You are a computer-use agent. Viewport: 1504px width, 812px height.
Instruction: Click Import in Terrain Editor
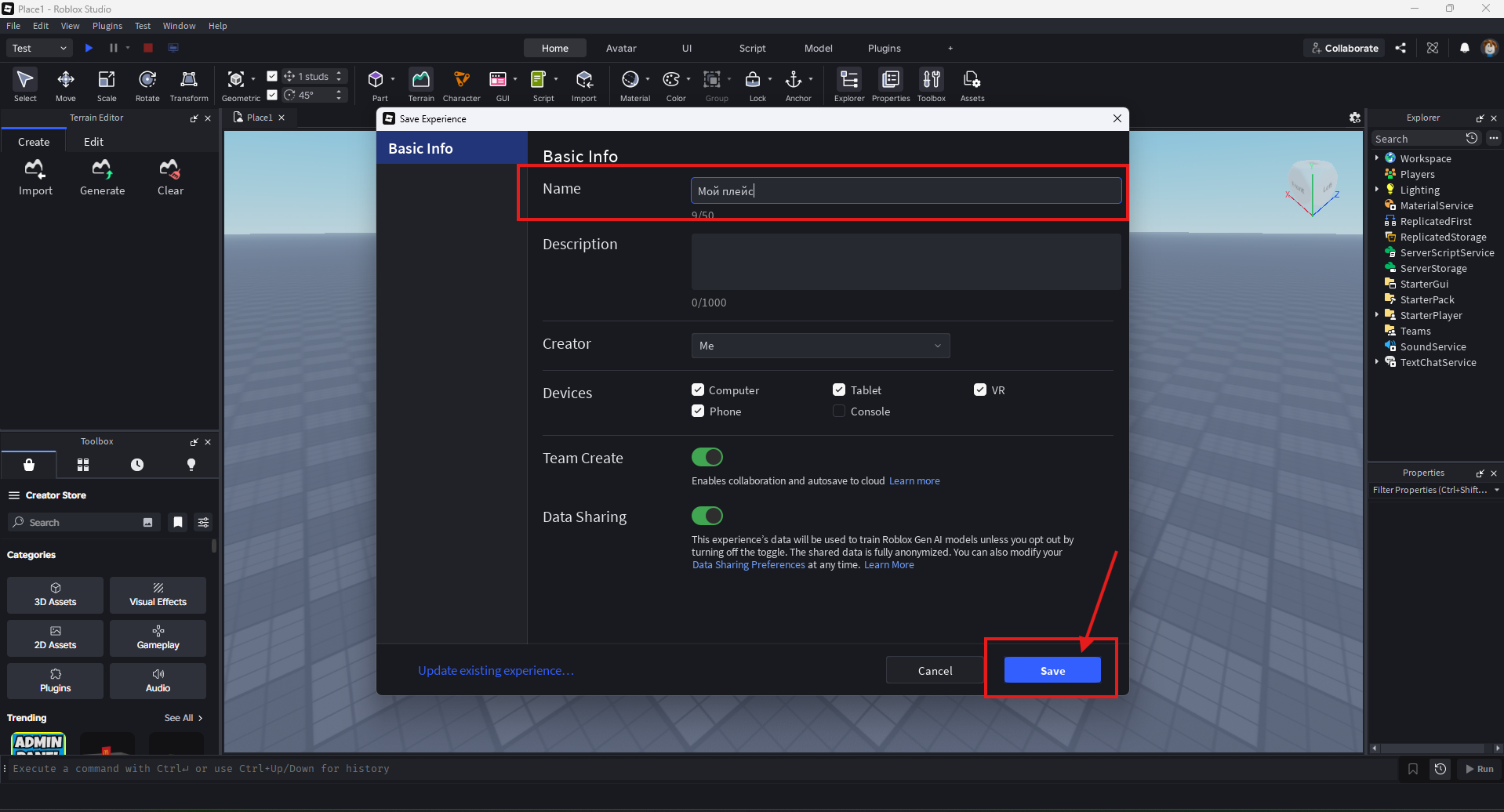(x=35, y=178)
